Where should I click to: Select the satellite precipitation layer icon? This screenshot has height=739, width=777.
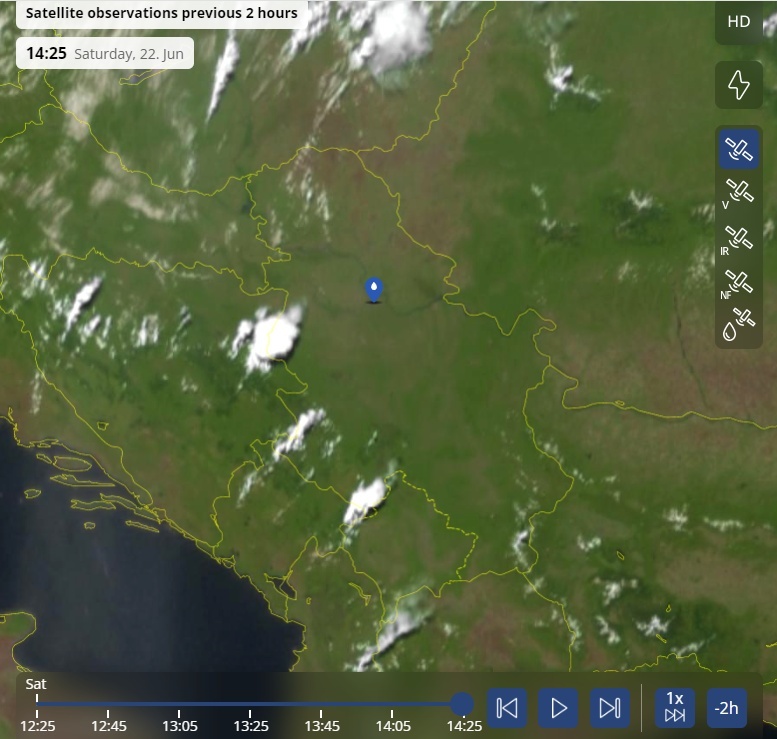tap(738, 325)
